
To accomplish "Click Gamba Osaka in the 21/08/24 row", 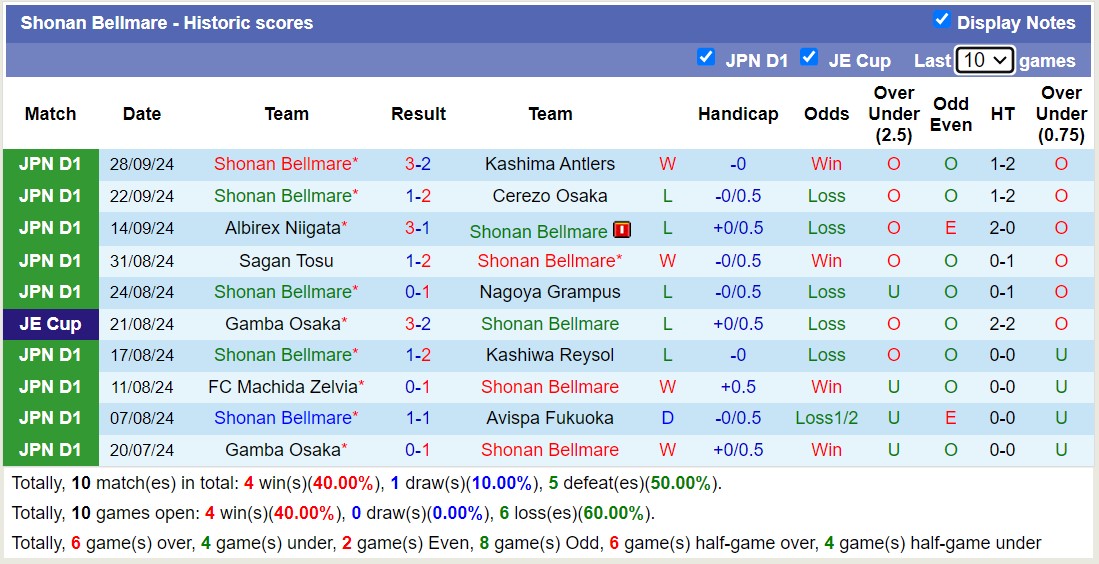I will (x=283, y=324).
